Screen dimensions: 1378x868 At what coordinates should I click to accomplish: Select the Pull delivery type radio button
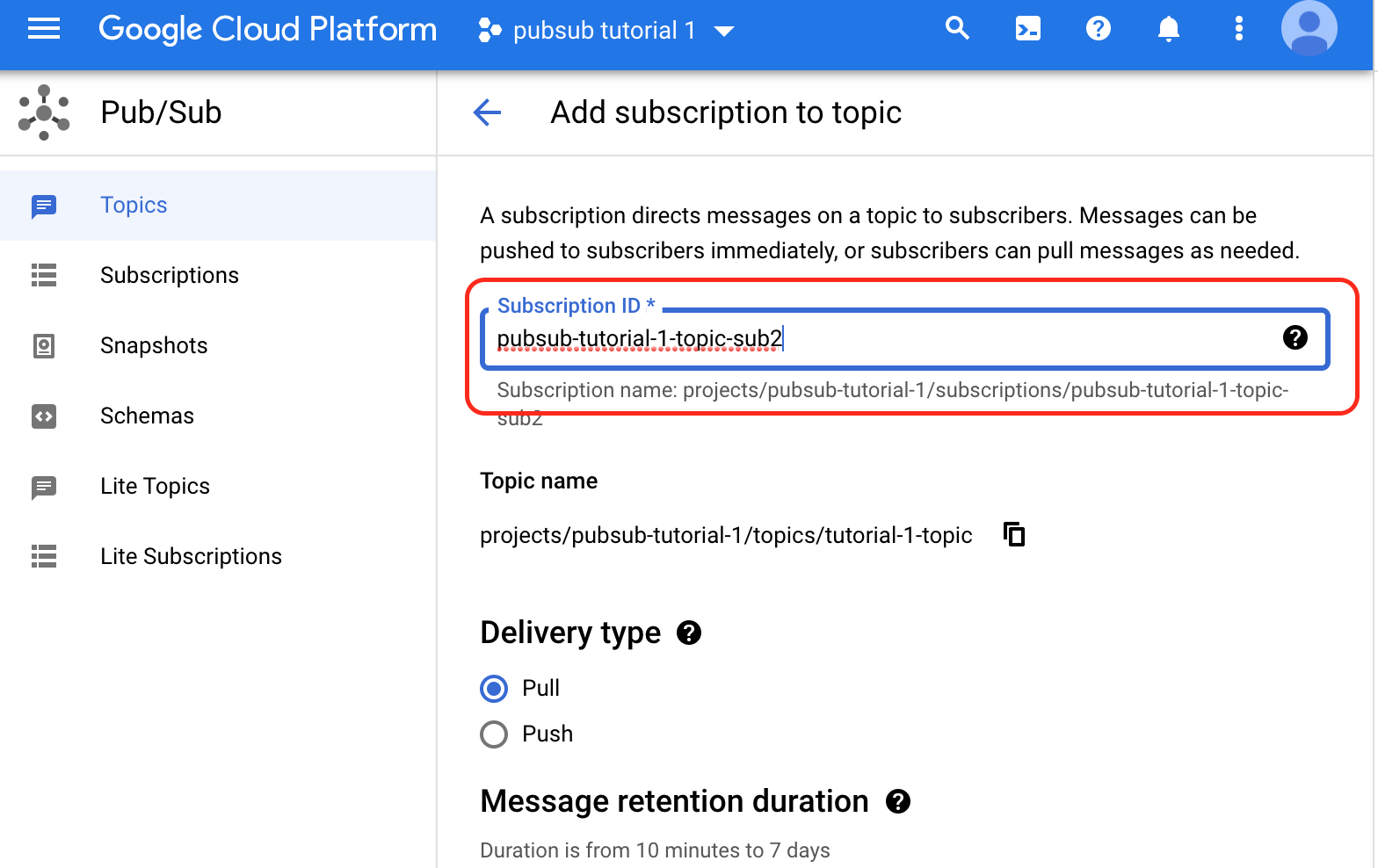pyautogui.click(x=494, y=688)
